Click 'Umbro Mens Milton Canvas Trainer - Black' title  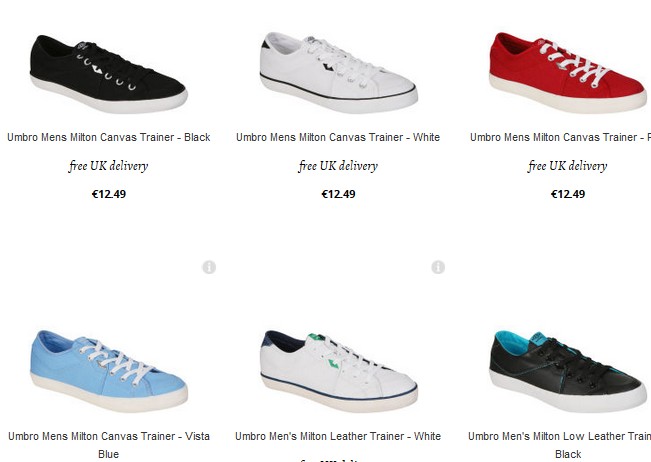(109, 137)
